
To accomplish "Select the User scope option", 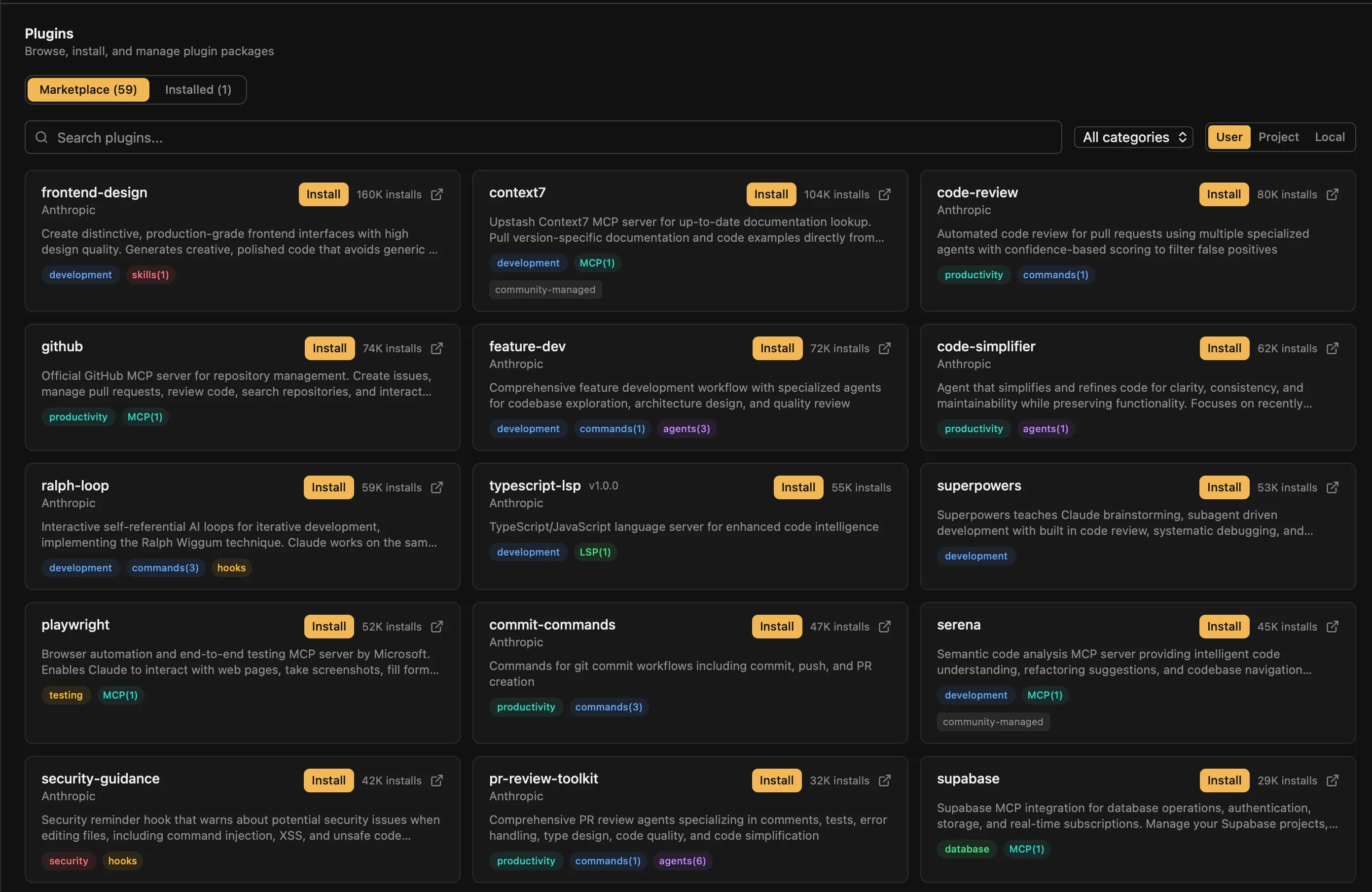I will [1228, 137].
